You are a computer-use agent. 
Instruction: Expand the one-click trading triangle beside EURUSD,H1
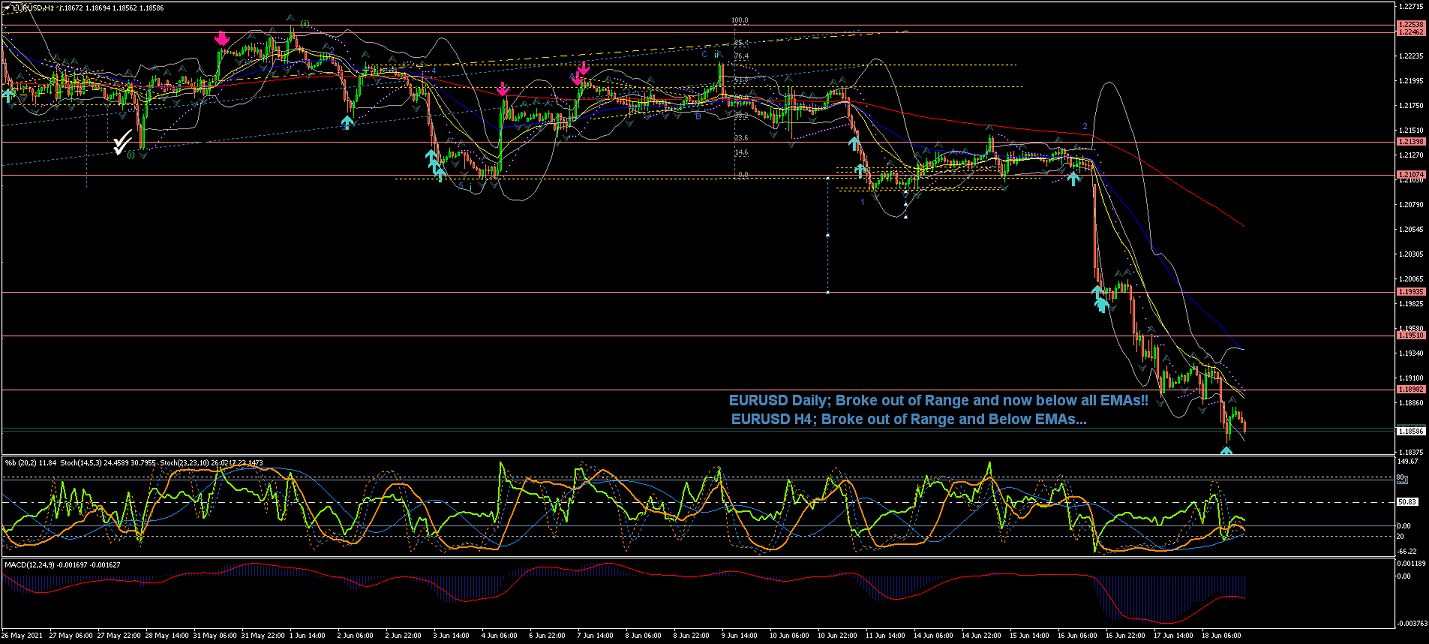(5, 8)
